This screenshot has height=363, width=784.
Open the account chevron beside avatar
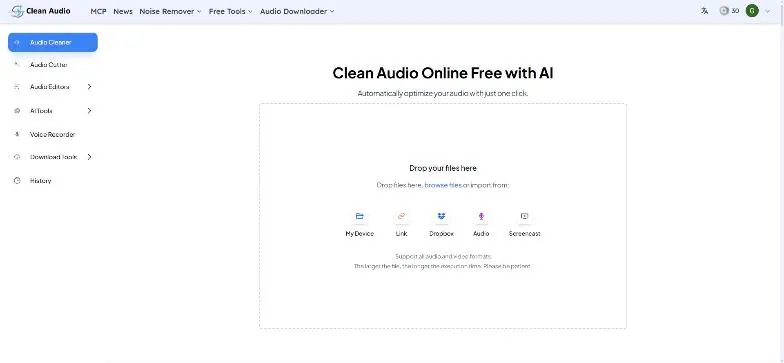coord(768,11)
